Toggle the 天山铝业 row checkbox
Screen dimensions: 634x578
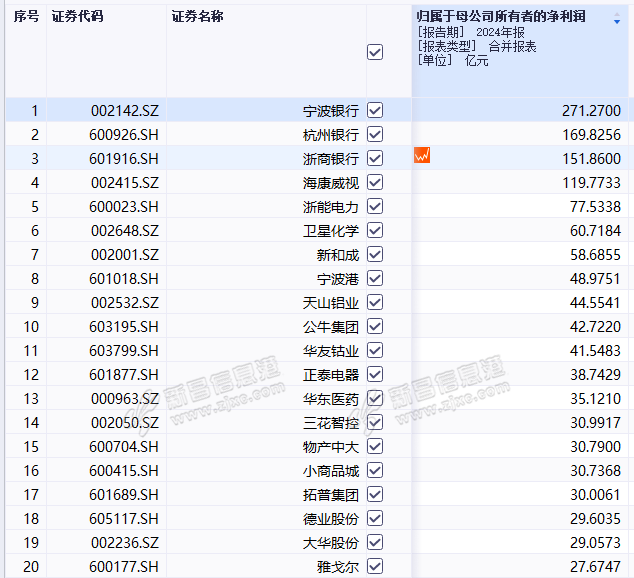click(375, 302)
